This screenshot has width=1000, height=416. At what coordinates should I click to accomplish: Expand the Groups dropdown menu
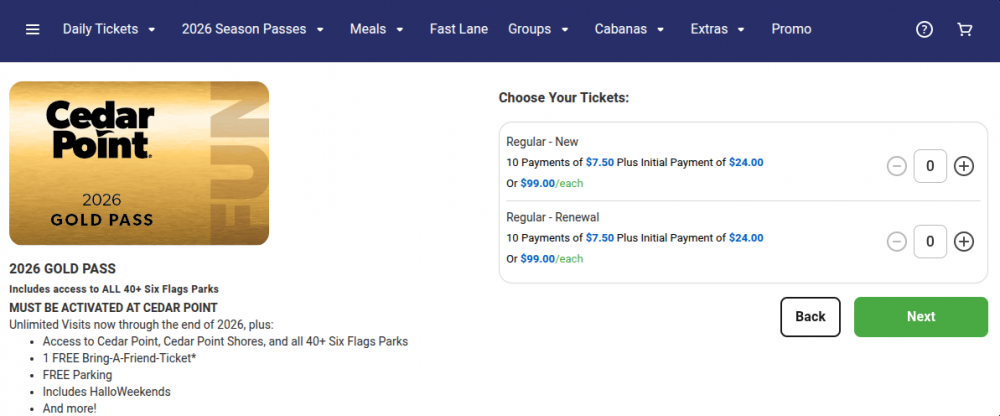click(x=538, y=29)
